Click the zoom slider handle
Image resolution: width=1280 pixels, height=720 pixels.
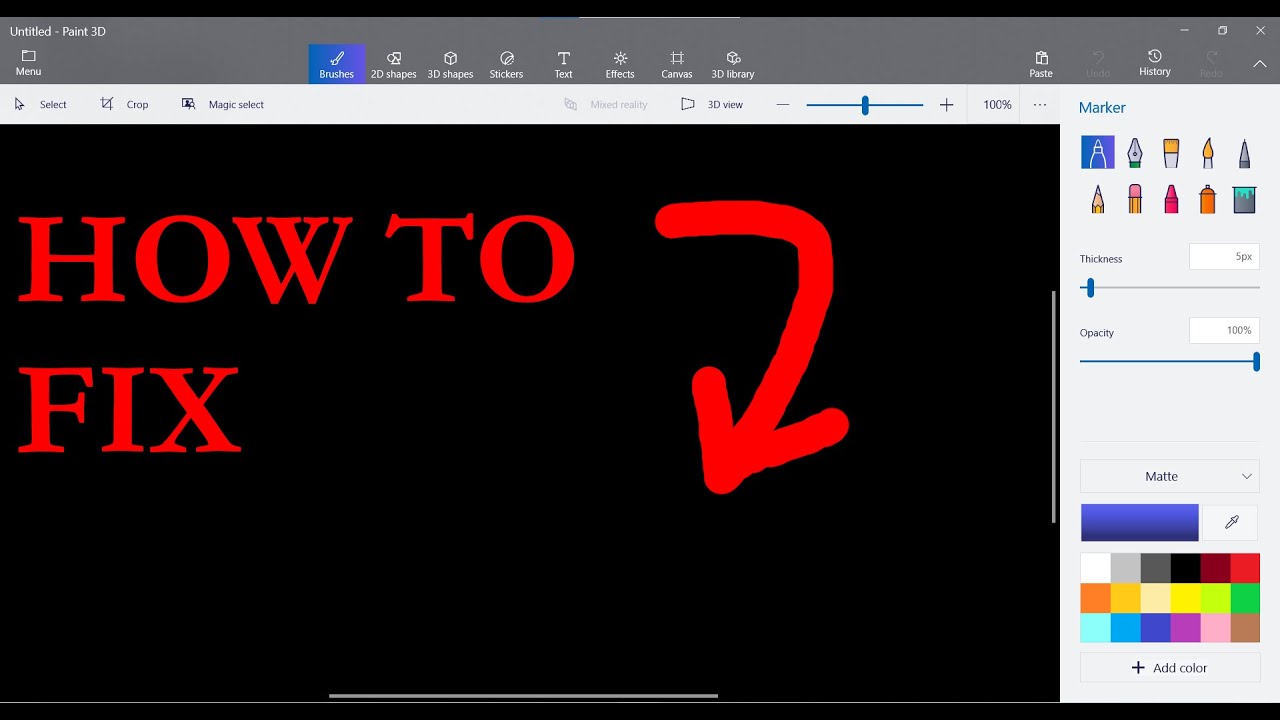coord(865,104)
